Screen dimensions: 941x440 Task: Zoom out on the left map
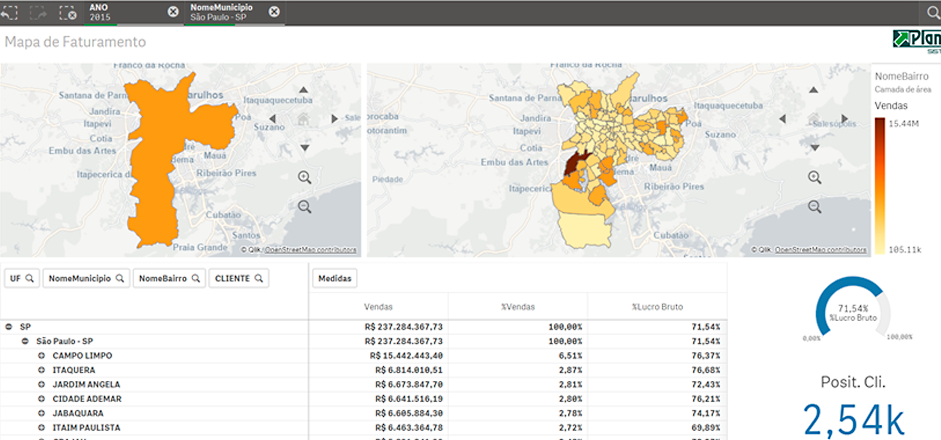coord(305,207)
